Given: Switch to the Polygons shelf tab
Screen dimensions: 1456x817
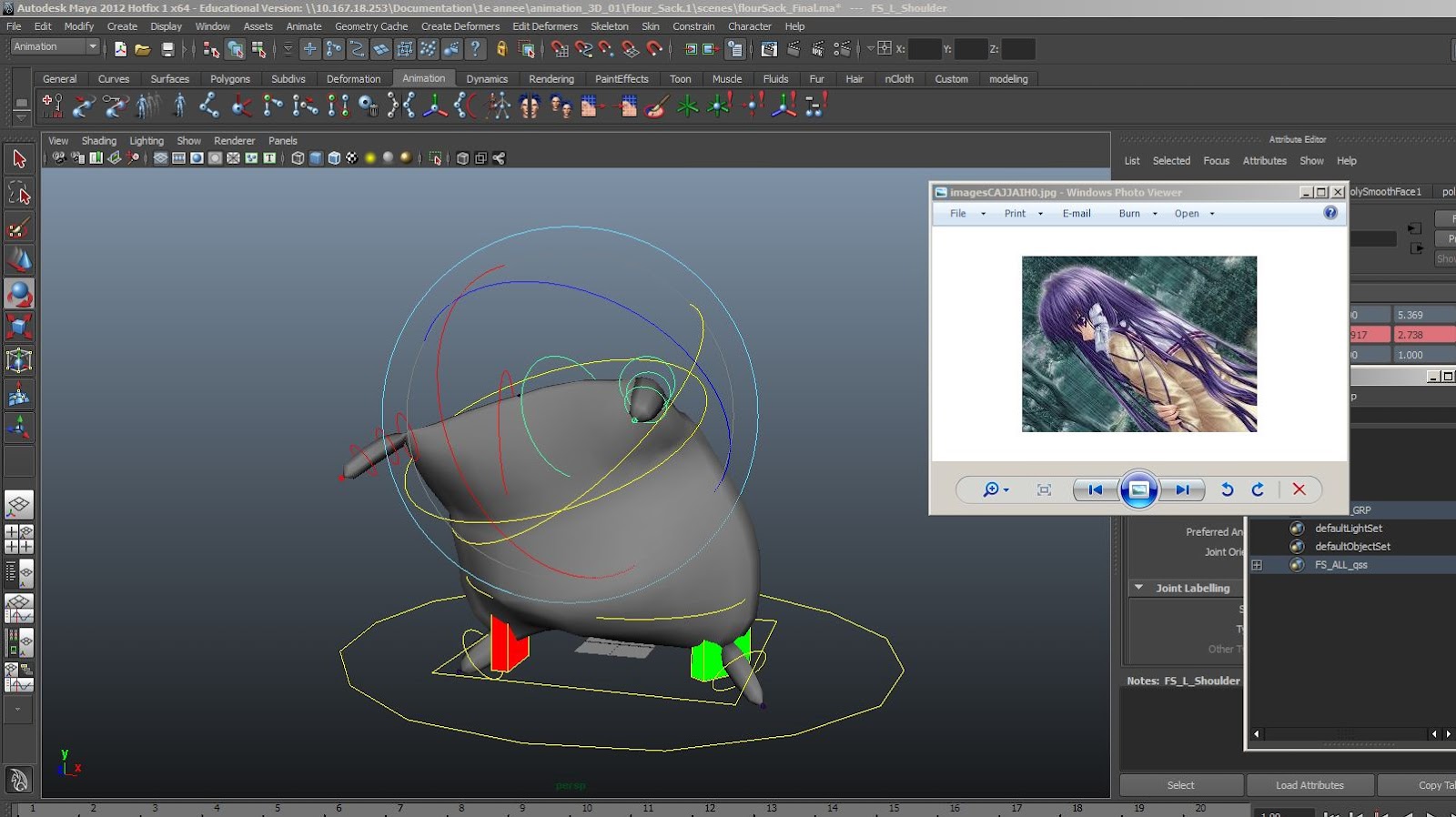Looking at the screenshot, I should (229, 79).
